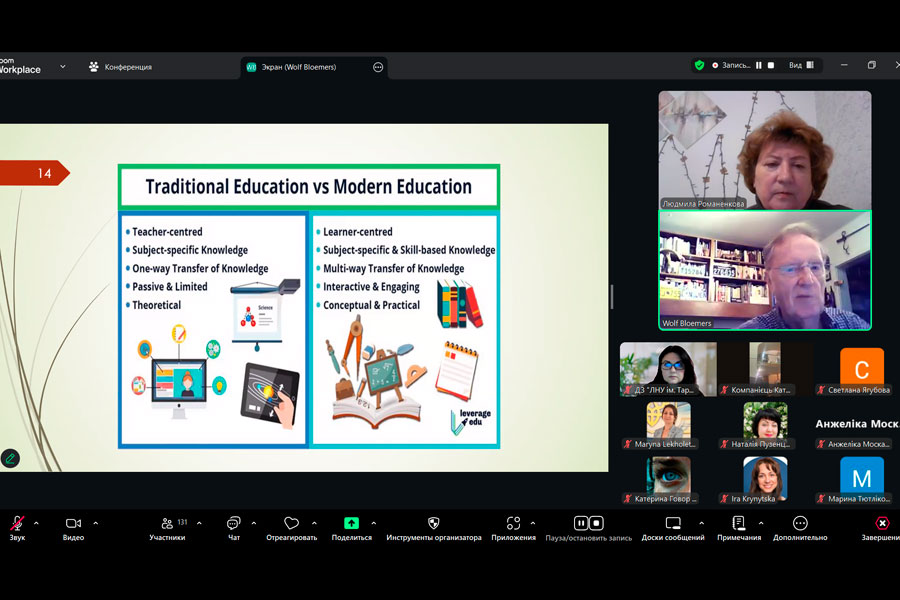This screenshot has width=900, height=600.
Task: Click the slide number 14 label
Action: click(x=45, y=173)
